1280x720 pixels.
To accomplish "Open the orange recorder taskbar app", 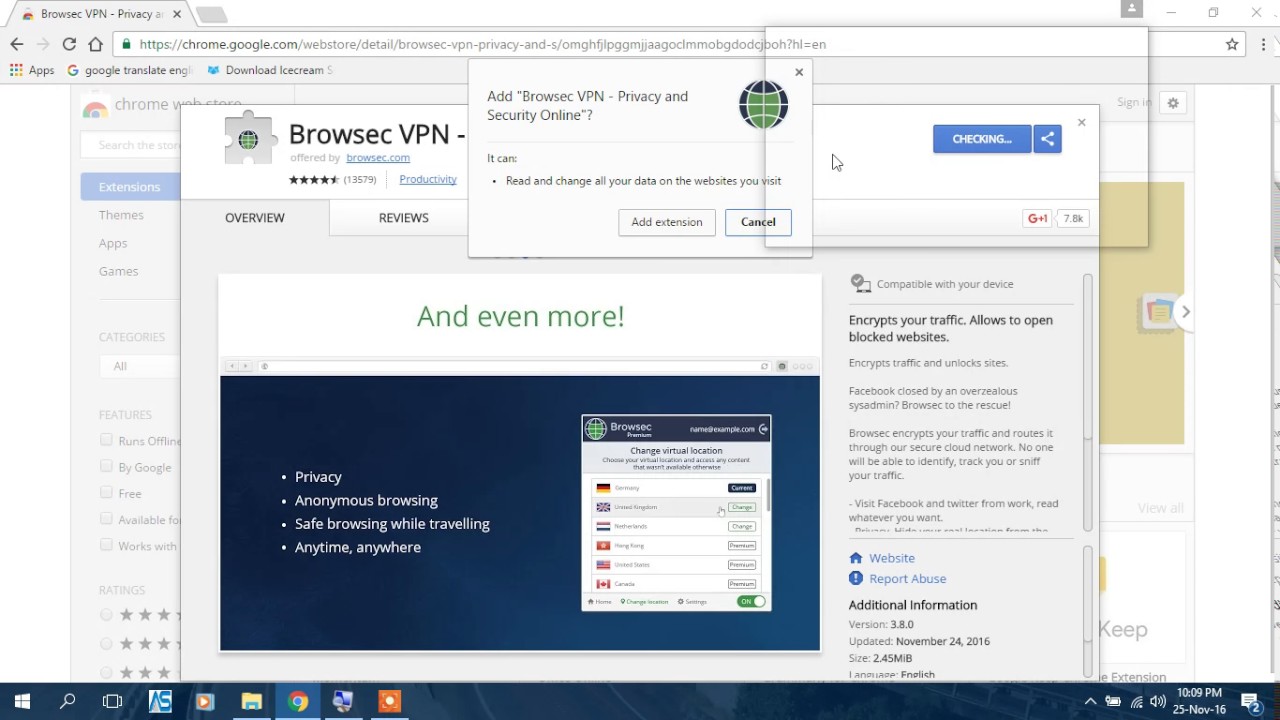I will point(390,701).
